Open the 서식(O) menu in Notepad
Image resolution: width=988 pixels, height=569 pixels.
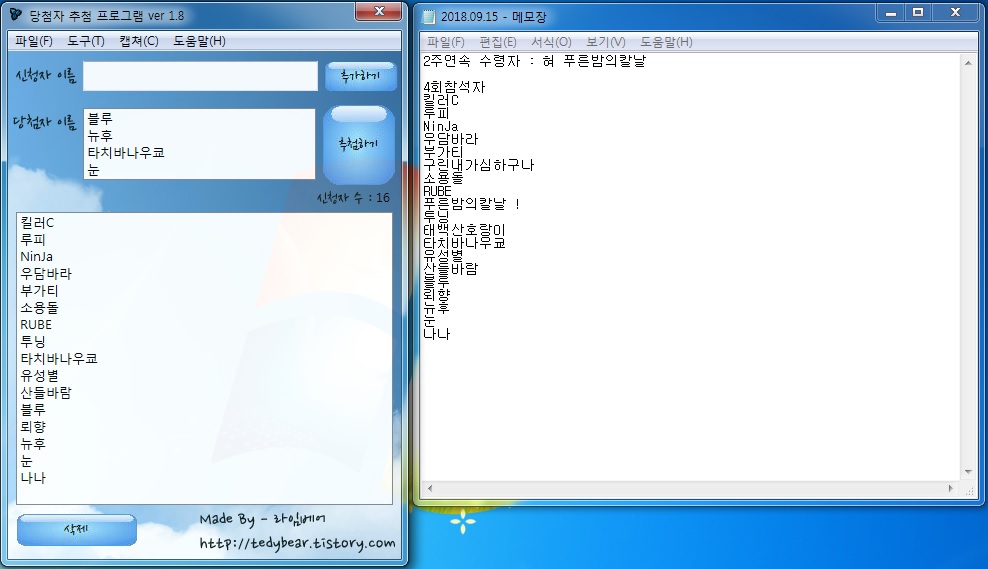click(x=551, y=42)
